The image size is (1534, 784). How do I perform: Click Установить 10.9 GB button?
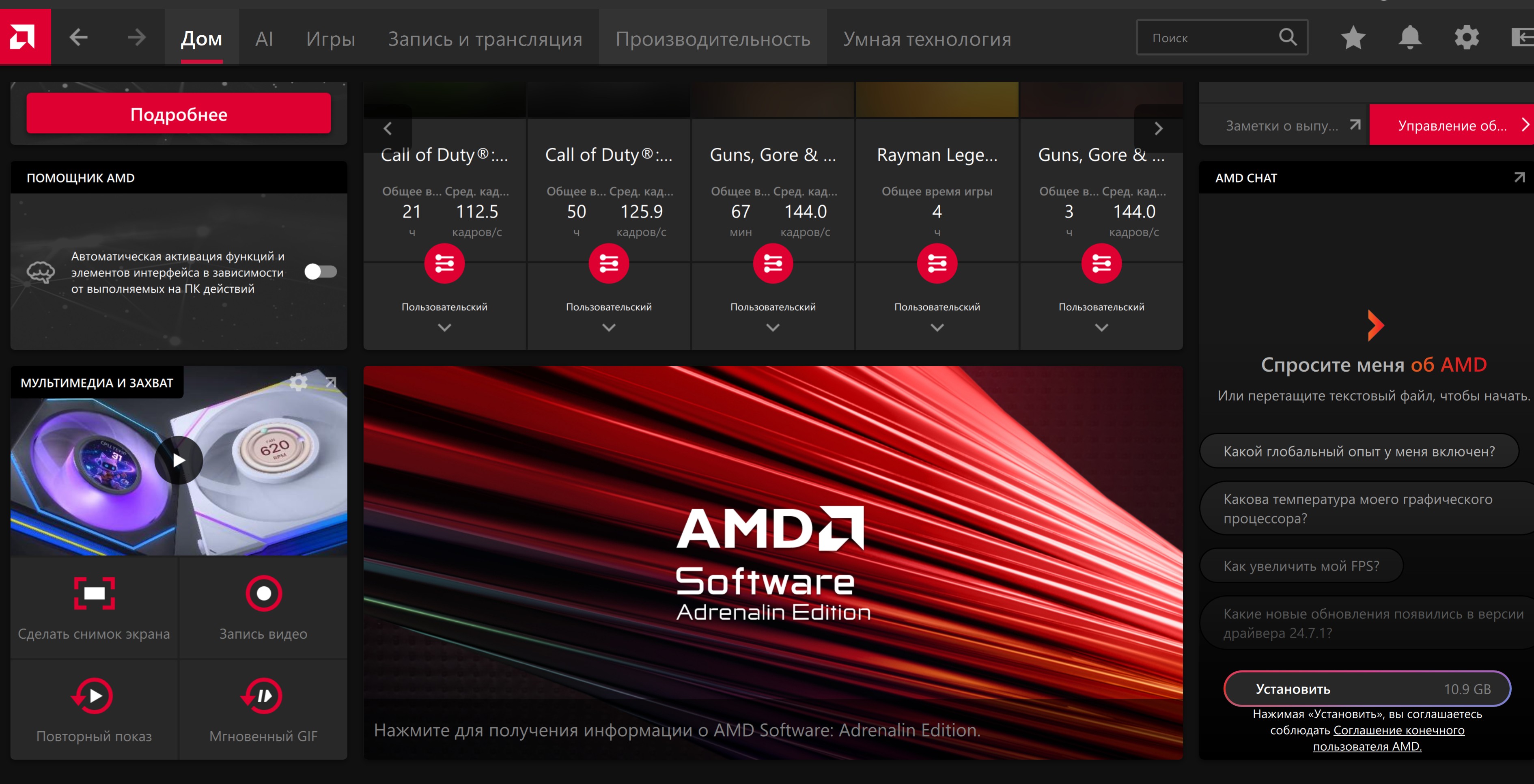[x=1367, y=689]
